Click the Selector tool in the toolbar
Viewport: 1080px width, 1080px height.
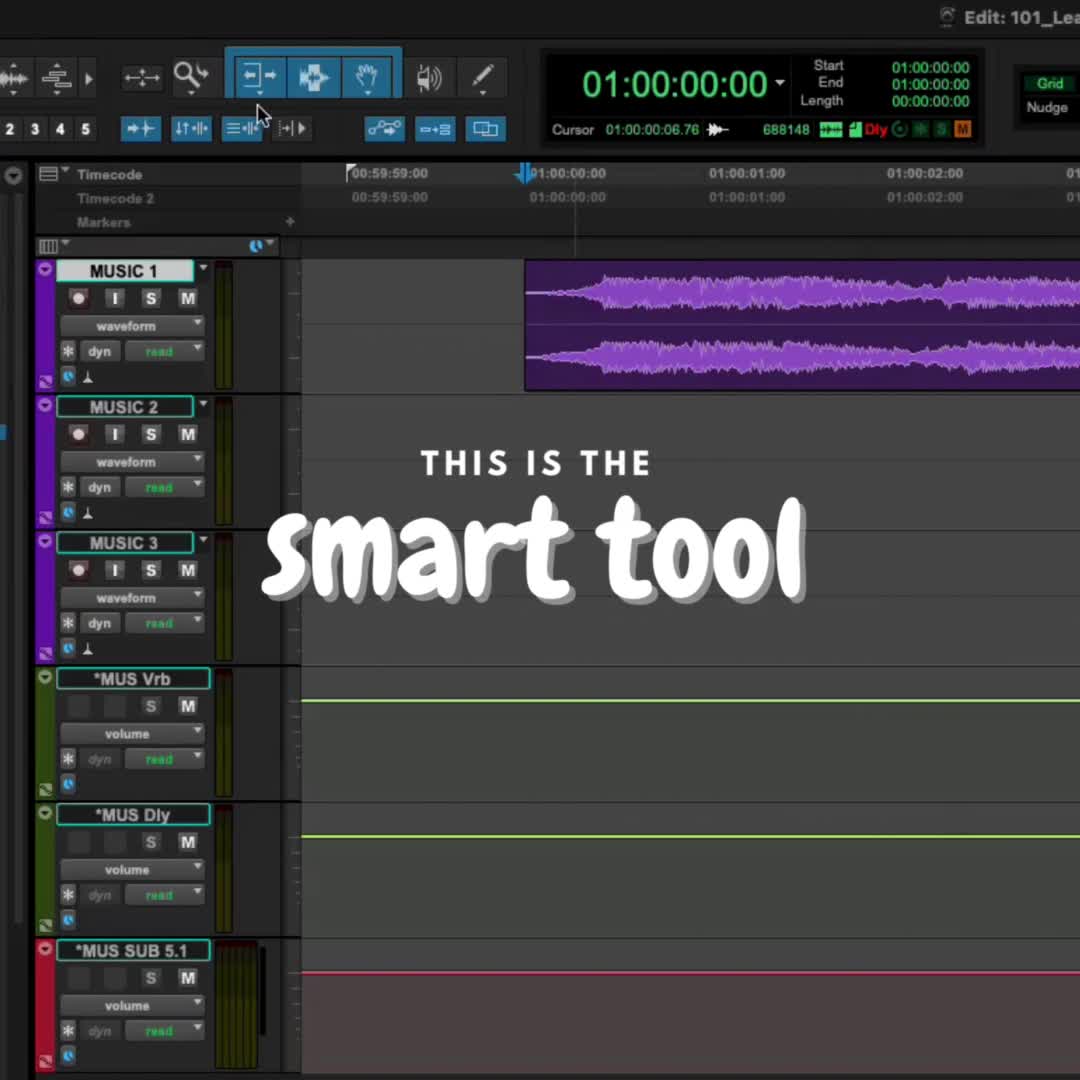click(x=314, y=76)
